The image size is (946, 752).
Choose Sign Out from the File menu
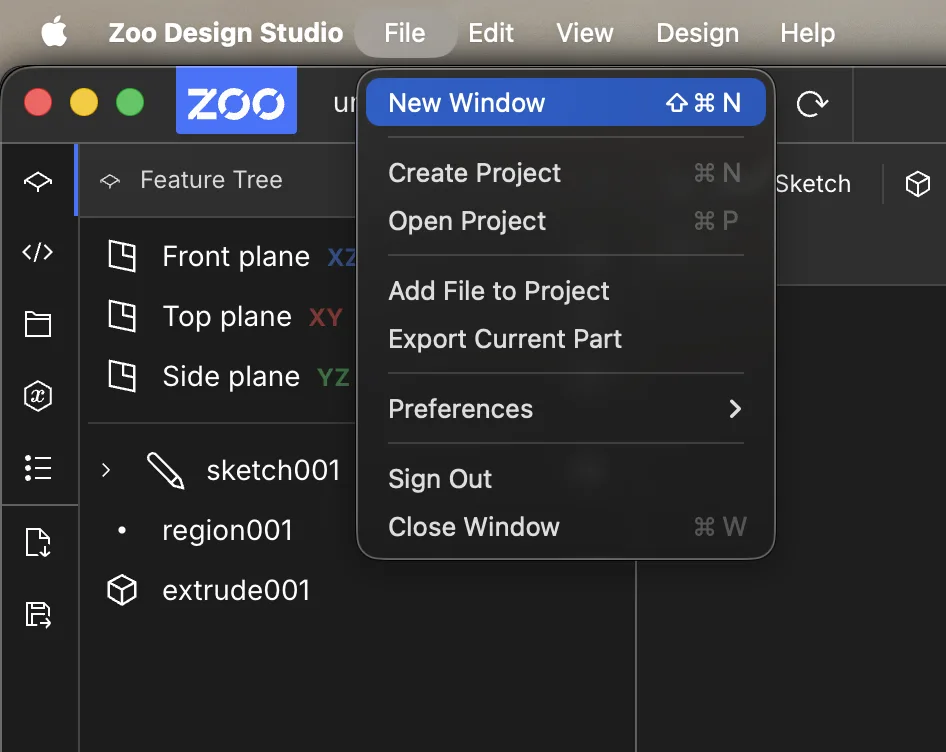pos(565,479)
